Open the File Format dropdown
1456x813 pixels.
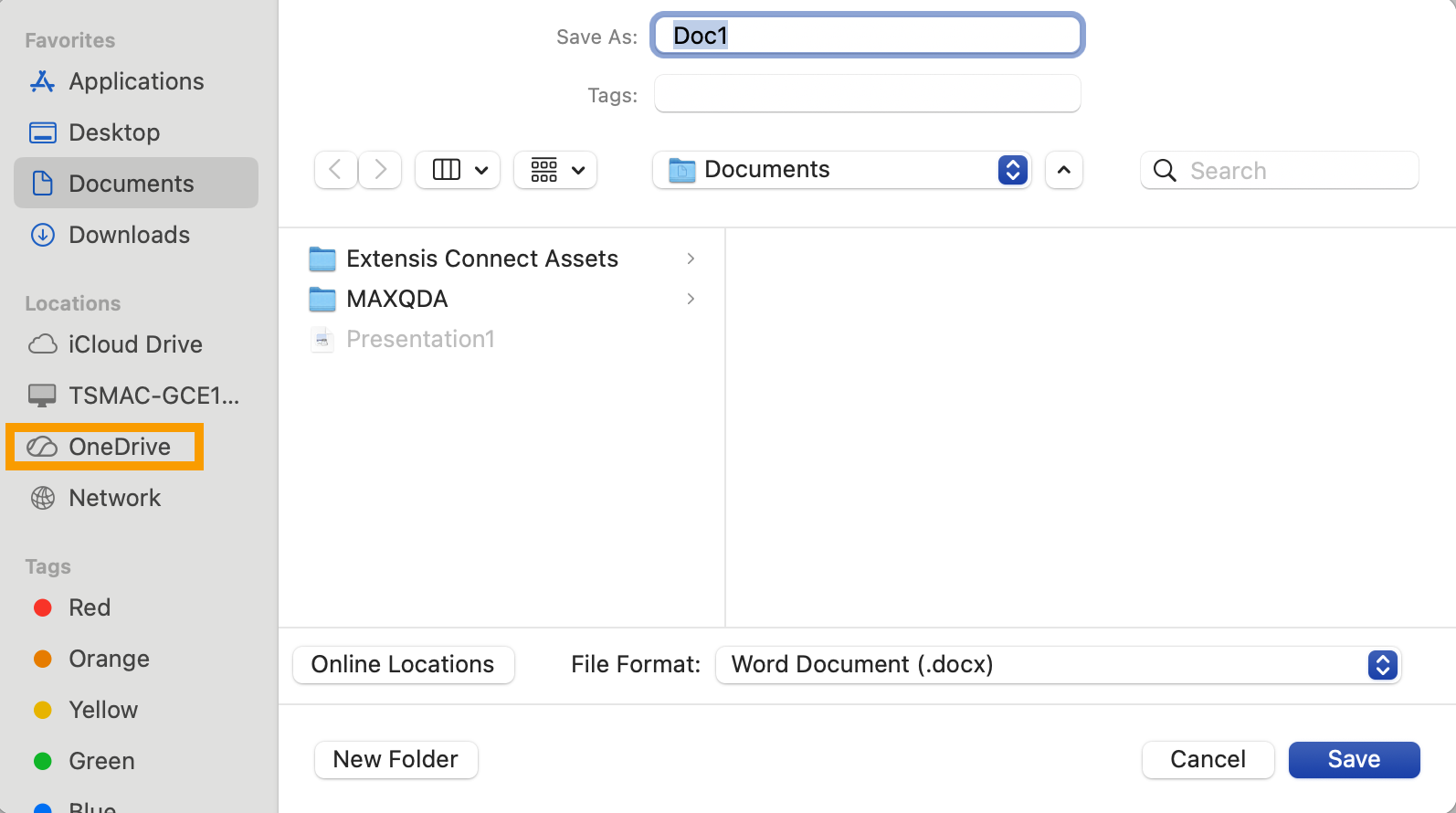click(1058, 664)
